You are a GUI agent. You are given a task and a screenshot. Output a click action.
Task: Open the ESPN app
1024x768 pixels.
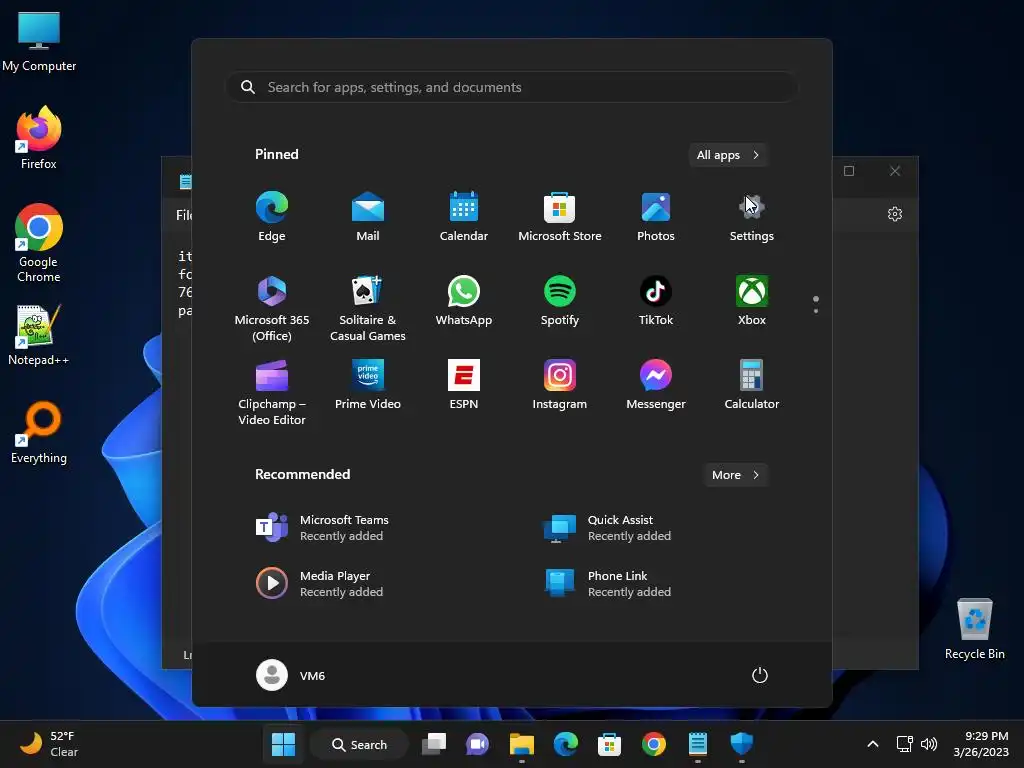pyautogui.click(x=464, y=385)
